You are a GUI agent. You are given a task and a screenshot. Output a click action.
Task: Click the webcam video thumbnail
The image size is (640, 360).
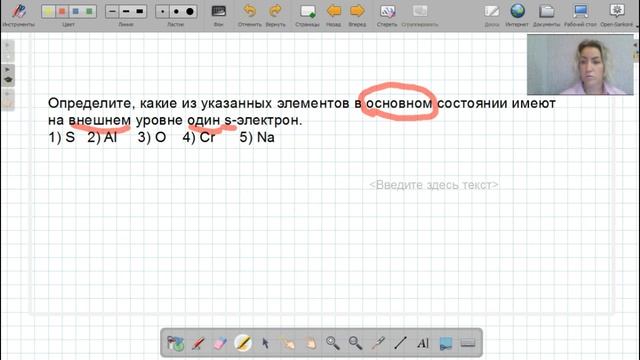click(x=580, y=64)
